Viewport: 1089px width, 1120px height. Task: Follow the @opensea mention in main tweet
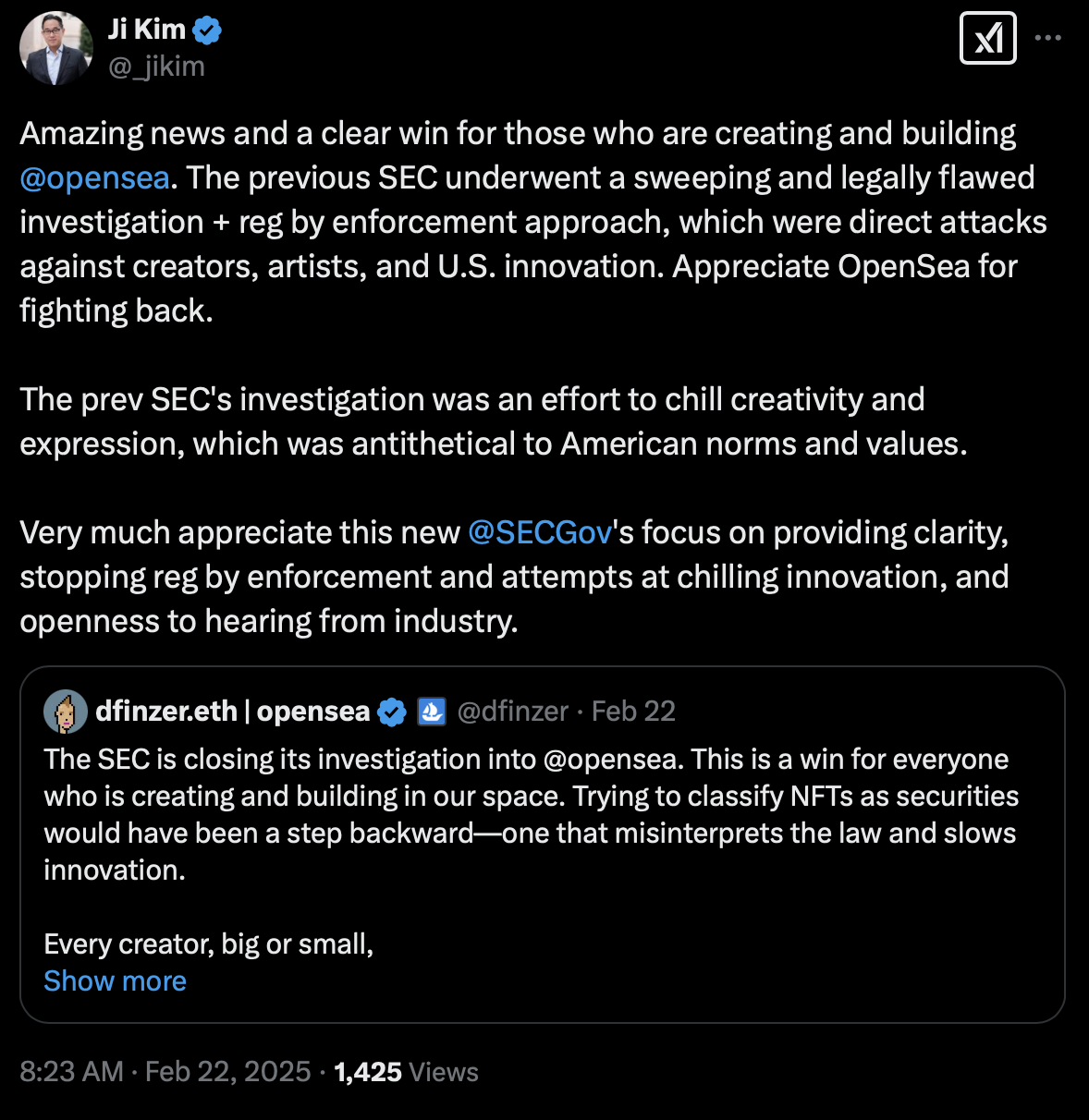tap(94, 177)
